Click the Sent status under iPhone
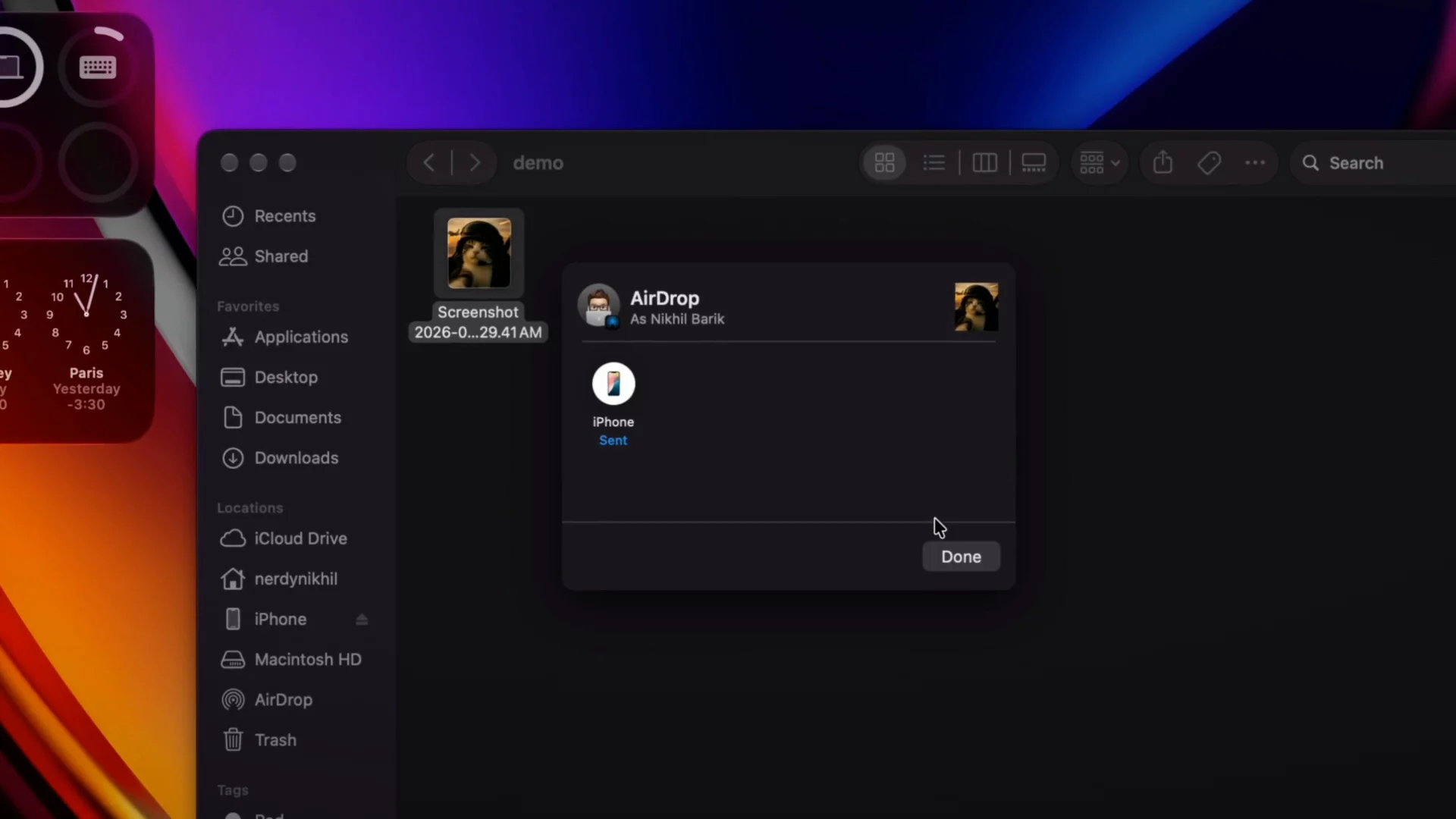Screen dimensions: 1456x819 [613, 441]
